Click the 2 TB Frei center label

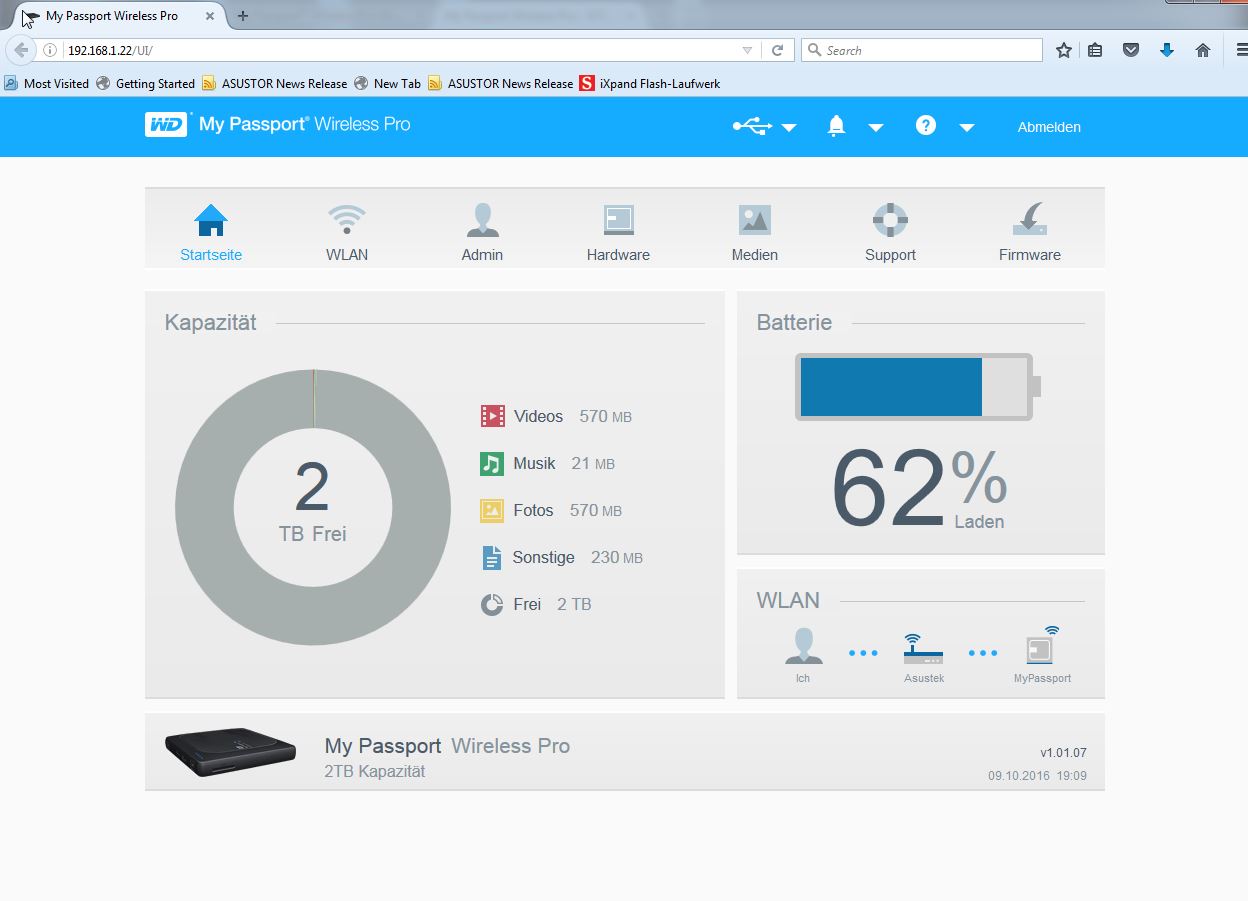[x=313, y=501]
